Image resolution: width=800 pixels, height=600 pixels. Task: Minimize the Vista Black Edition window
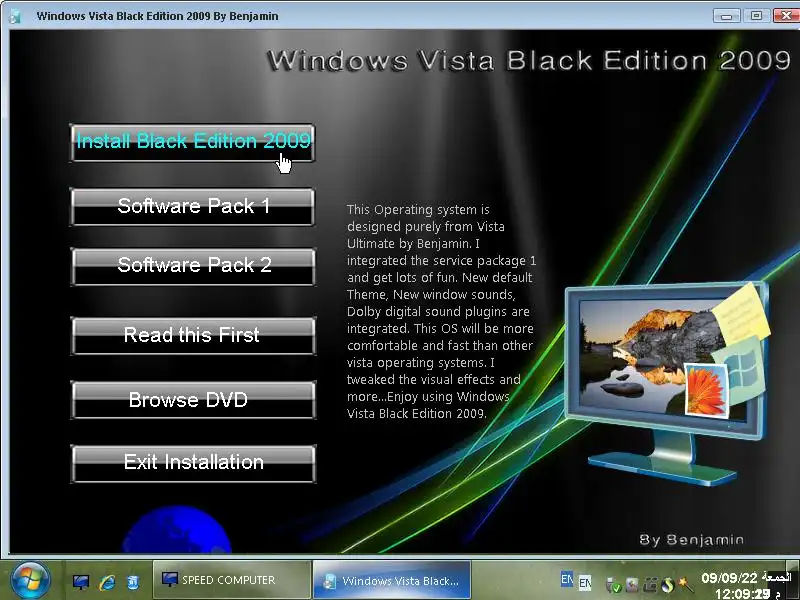click(x=726, y=16)
